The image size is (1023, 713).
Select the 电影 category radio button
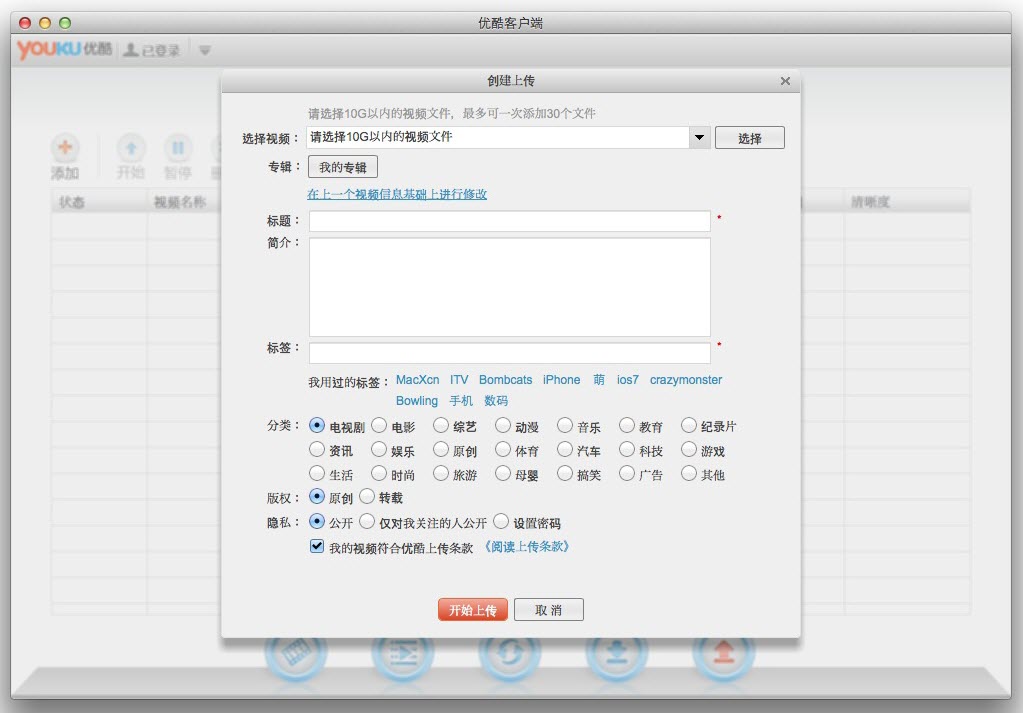379,425
